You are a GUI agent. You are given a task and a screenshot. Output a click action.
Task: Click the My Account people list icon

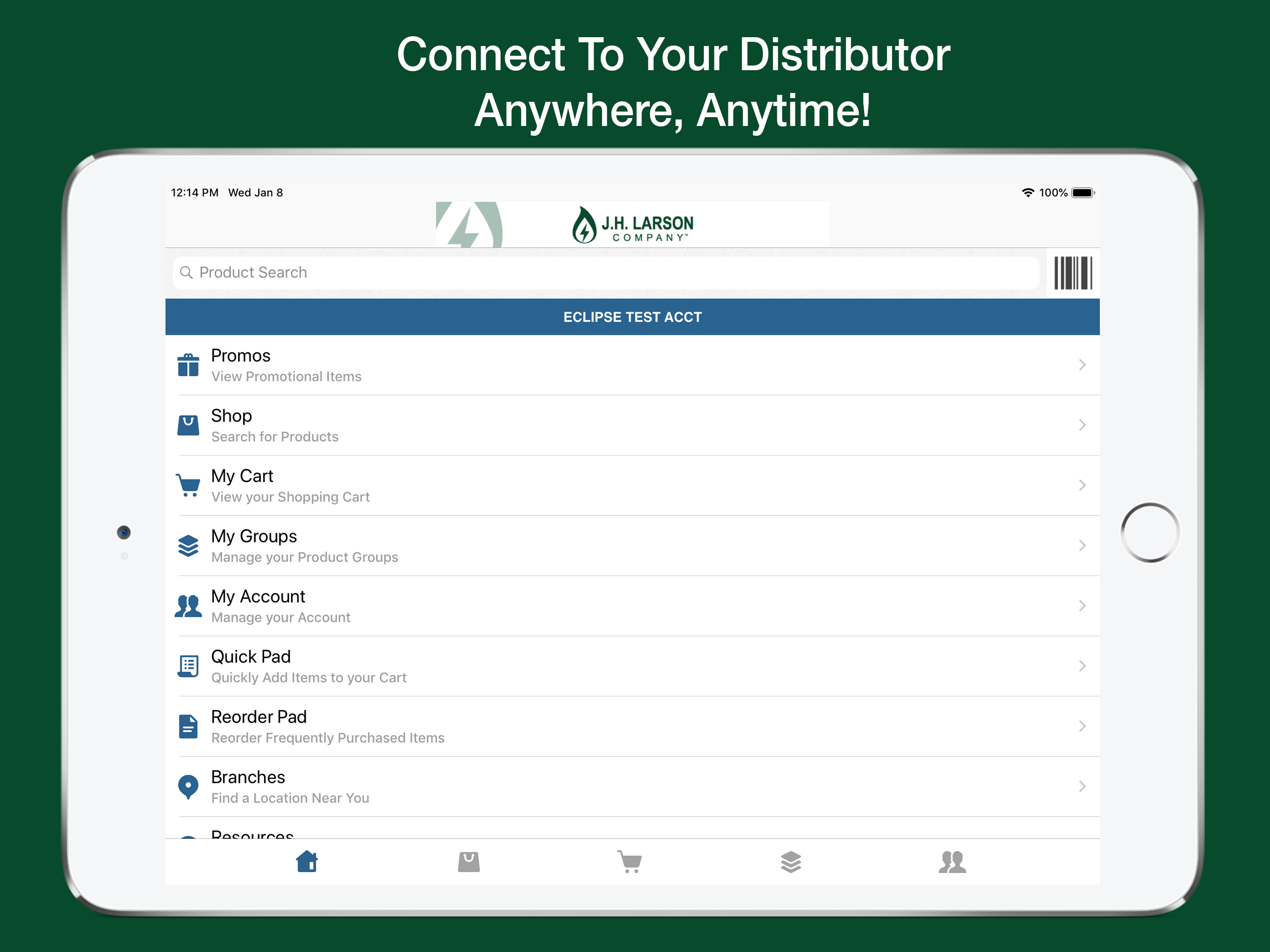click(x=188, y=606)
